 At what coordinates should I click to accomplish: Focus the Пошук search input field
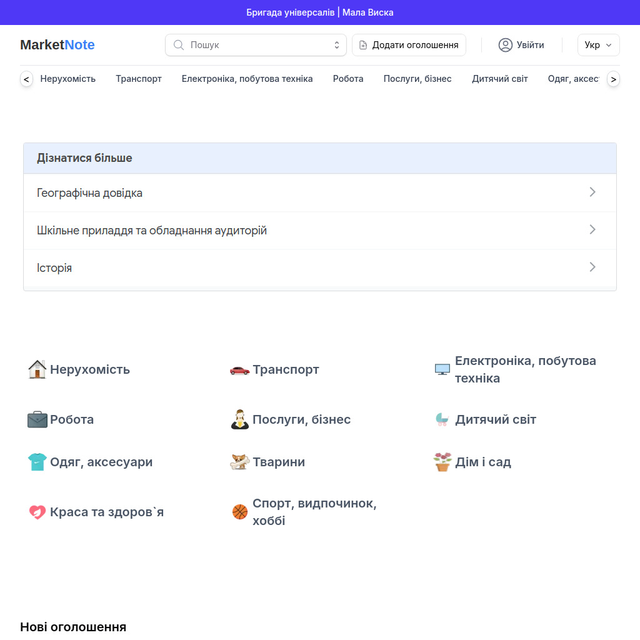point(256,45)
